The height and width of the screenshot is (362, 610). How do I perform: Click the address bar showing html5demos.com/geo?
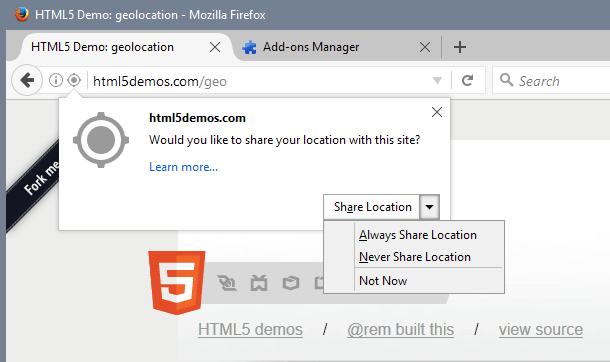click(261, 81)
